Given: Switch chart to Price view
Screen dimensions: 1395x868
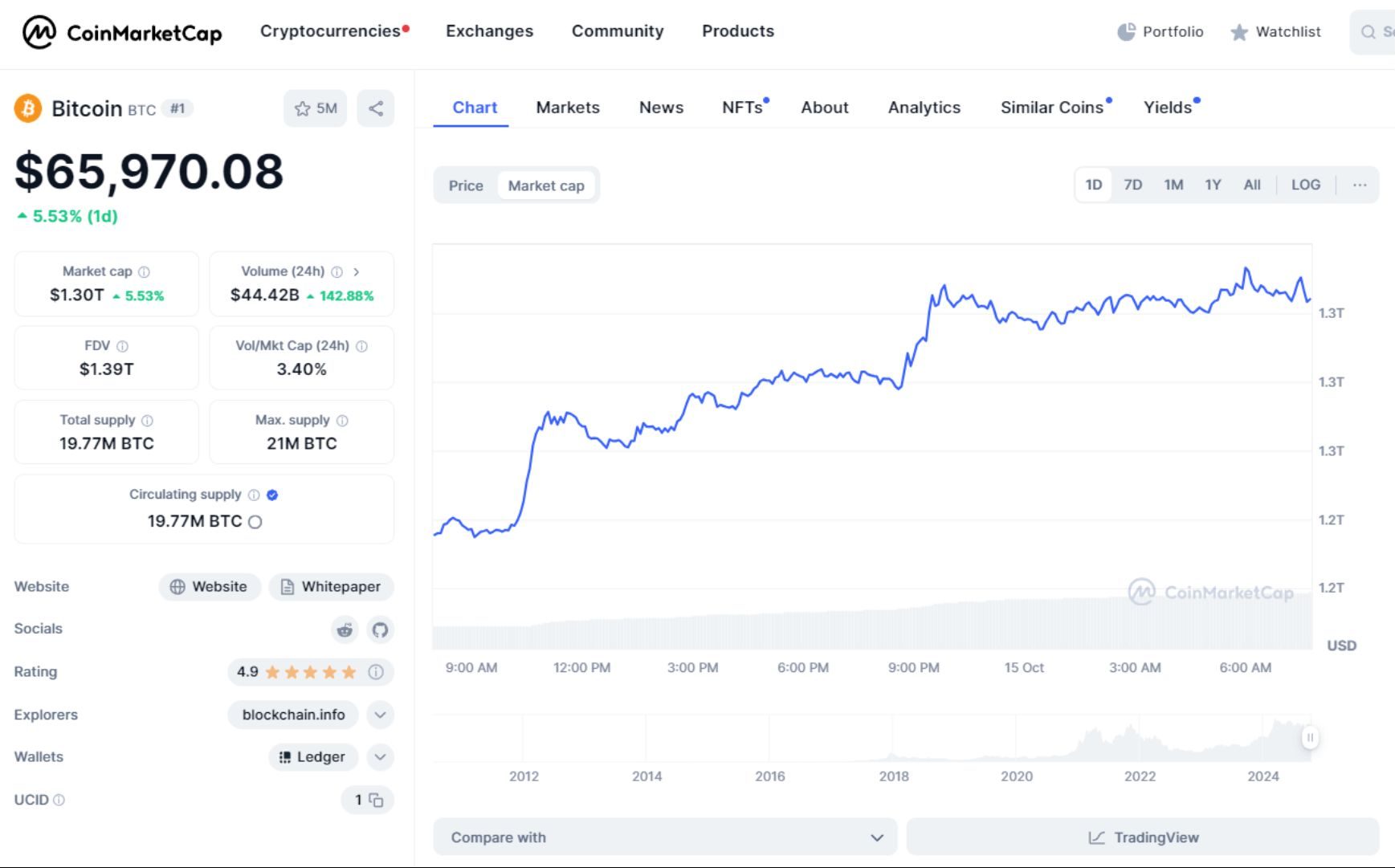Looking at the screenshot, I should pyautogui.click(x=466, y=185).
